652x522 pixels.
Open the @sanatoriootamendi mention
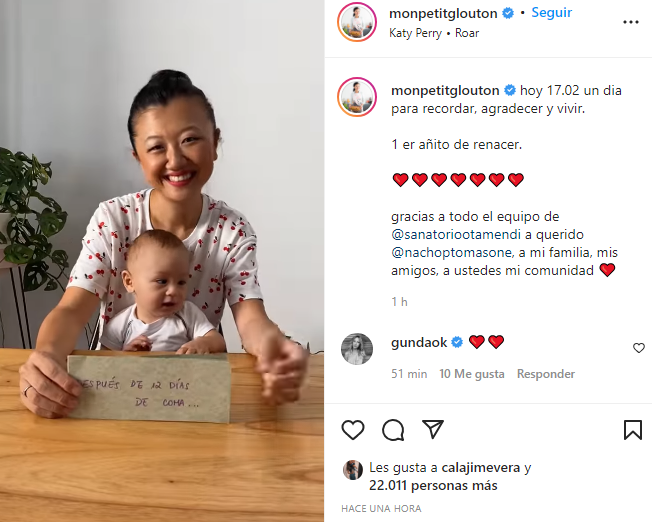point(456,235)
